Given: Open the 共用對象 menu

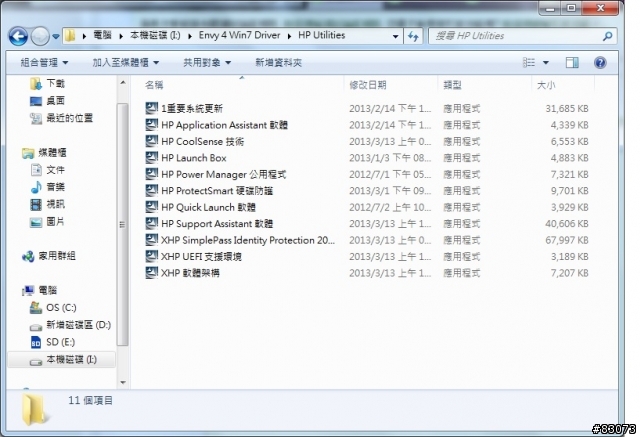Looking at the screenshot, I should coord(207,63).
